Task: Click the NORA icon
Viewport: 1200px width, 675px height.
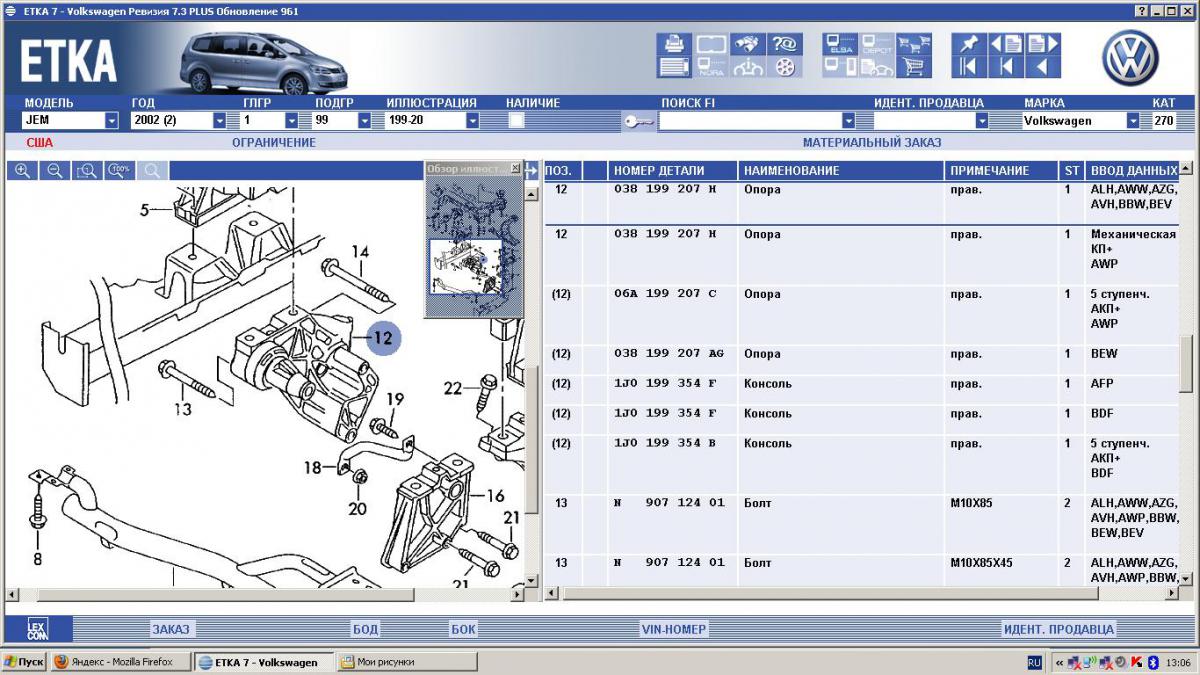Action: click(711, 67)
